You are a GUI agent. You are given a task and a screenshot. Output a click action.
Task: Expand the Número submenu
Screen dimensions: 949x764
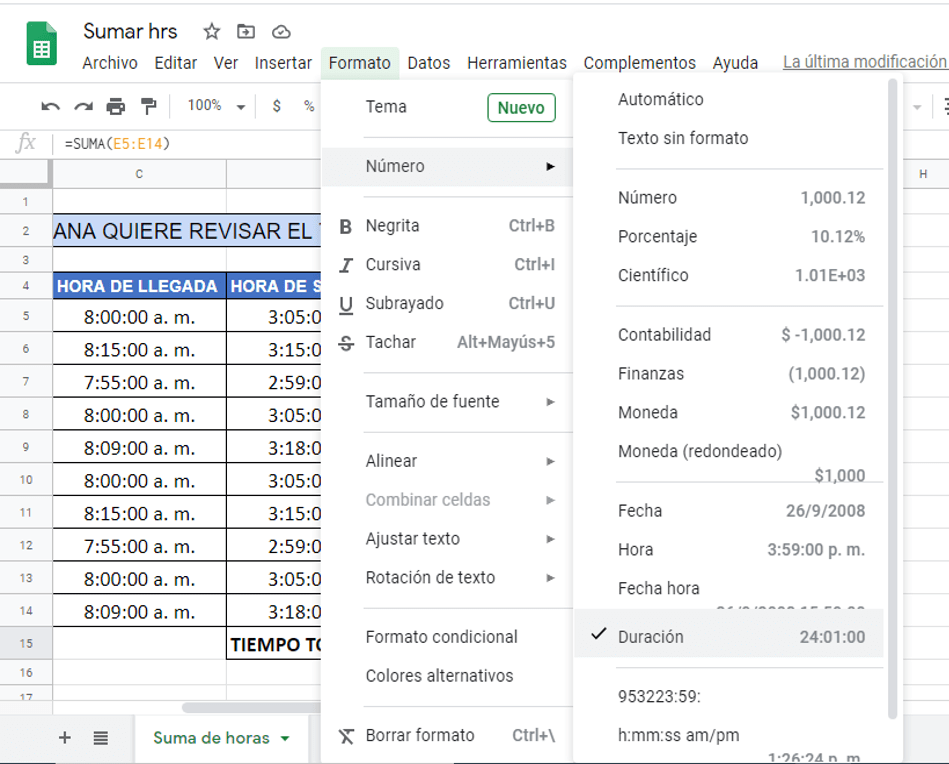tap(447, 166)
